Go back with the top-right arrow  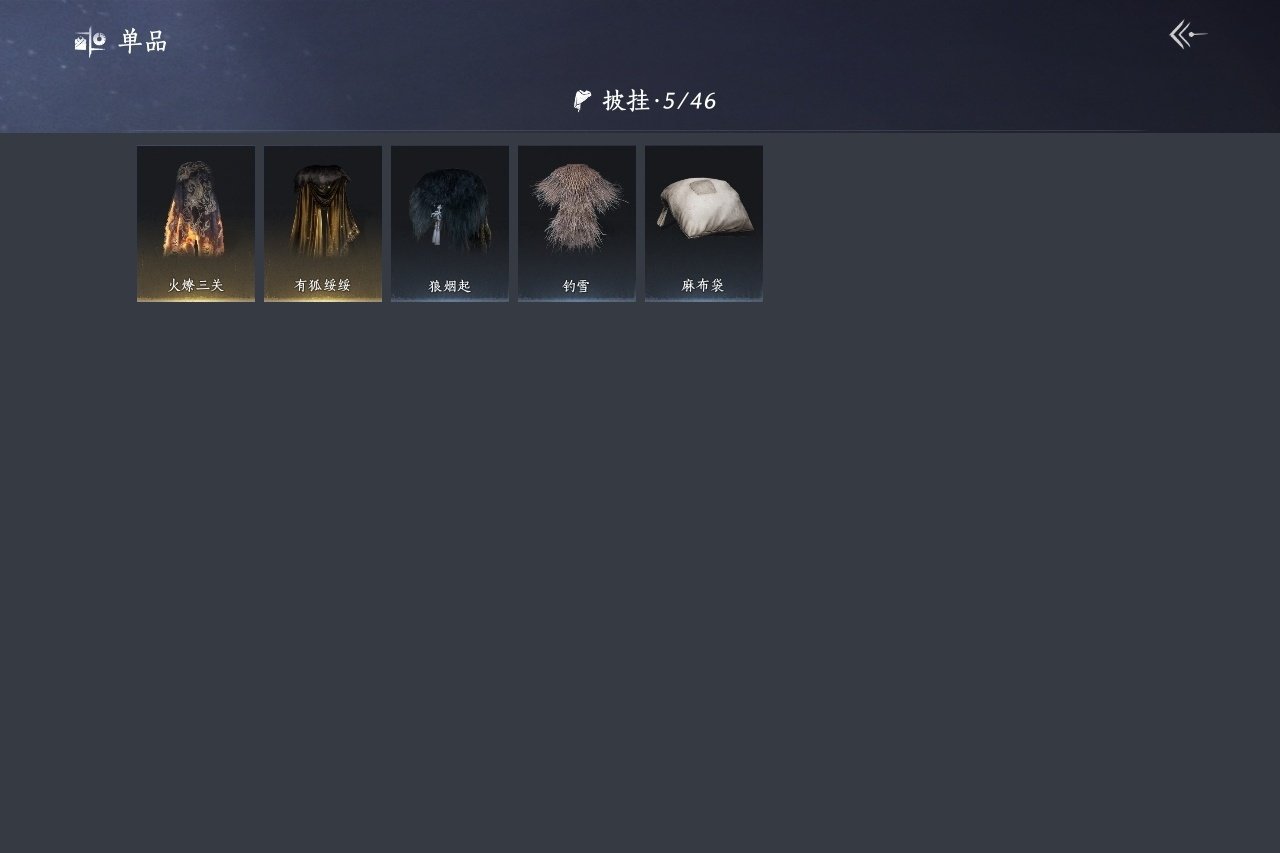(1188, 35)
